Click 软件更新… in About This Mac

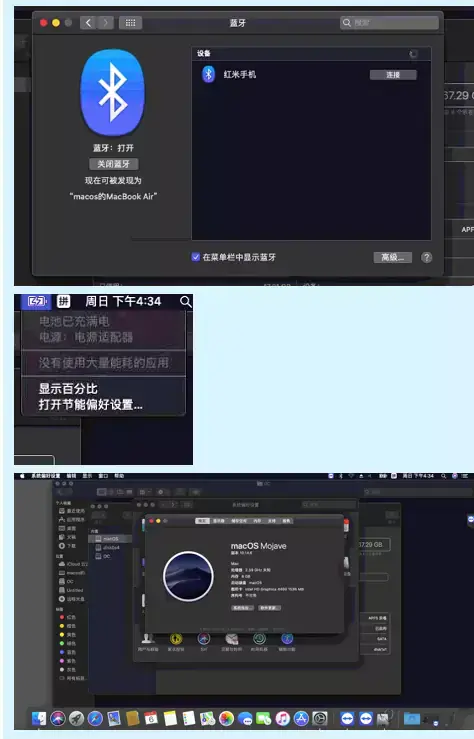click(269, 608)
